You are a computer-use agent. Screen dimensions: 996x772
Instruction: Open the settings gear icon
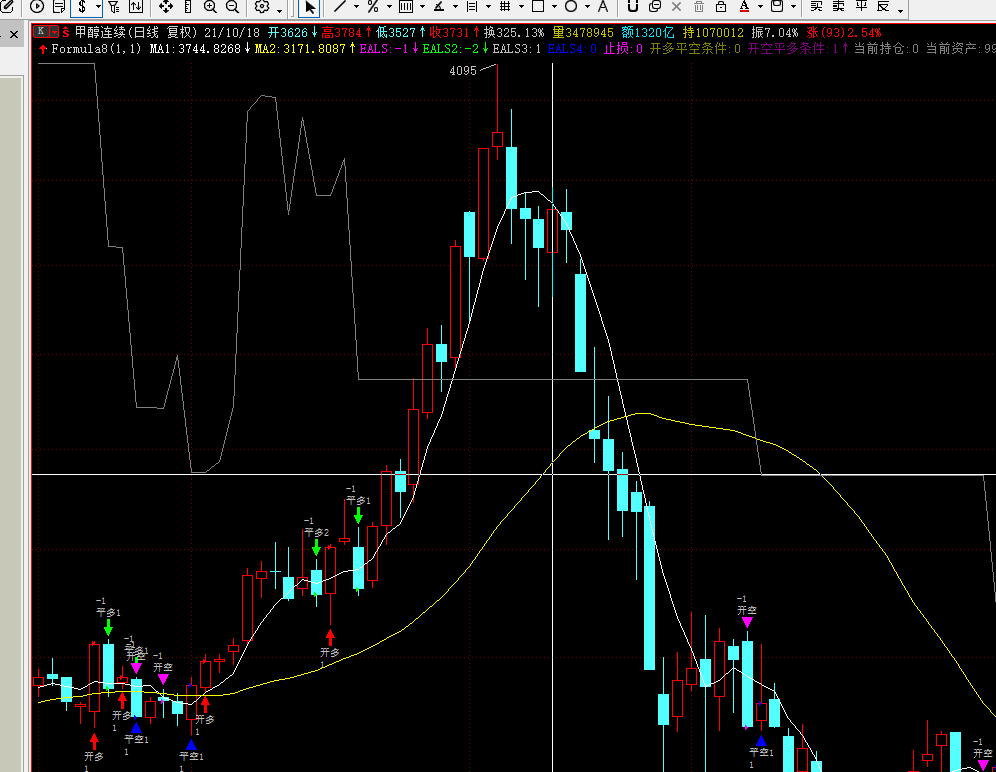pos(262,7)
